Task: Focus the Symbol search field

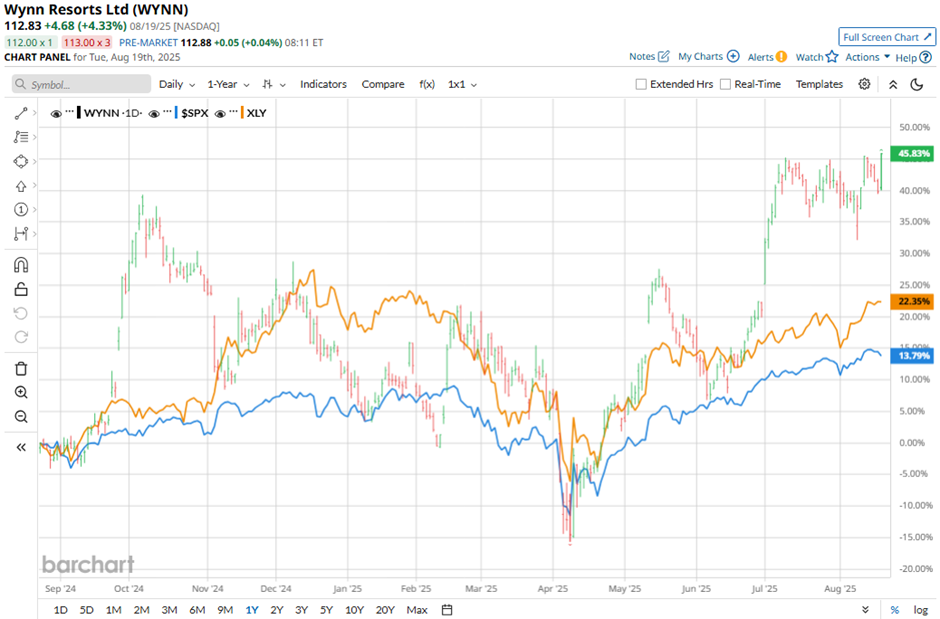Action: 82,84
